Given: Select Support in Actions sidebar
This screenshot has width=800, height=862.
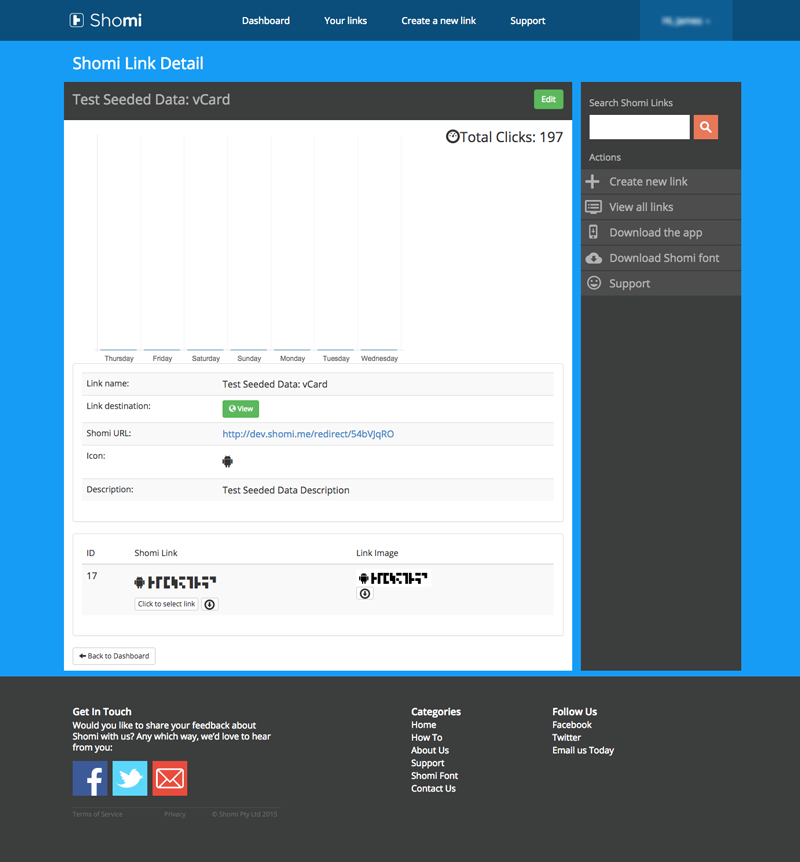Looking at the screenshot, I should point(660,283).
